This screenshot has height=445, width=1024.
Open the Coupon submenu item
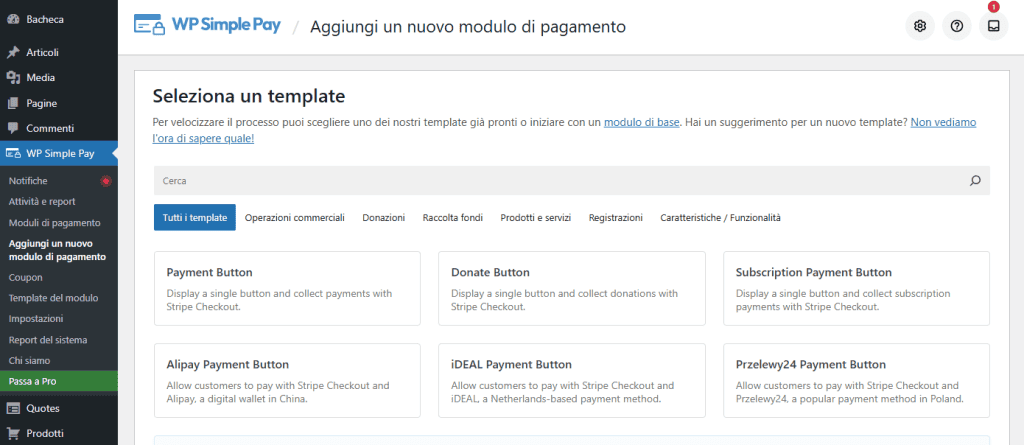(x=25, y=278)
